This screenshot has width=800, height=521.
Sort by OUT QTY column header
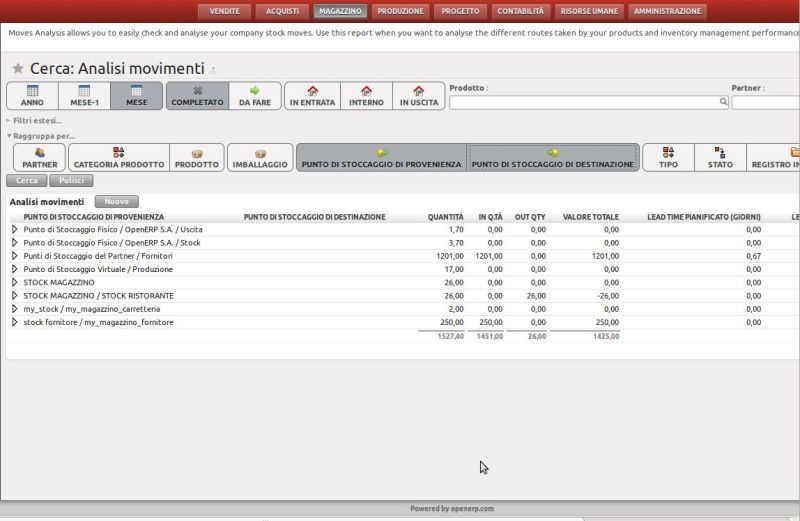tap(530, 217)
